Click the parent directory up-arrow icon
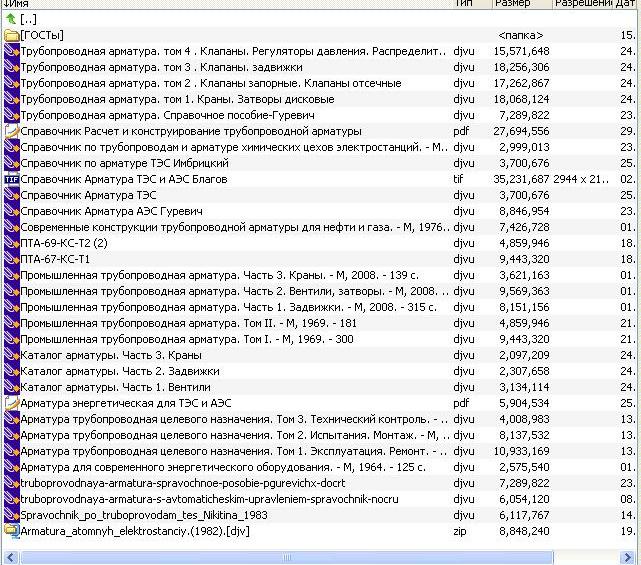Viewport: 641px width, 565px height. coord(11,19)
